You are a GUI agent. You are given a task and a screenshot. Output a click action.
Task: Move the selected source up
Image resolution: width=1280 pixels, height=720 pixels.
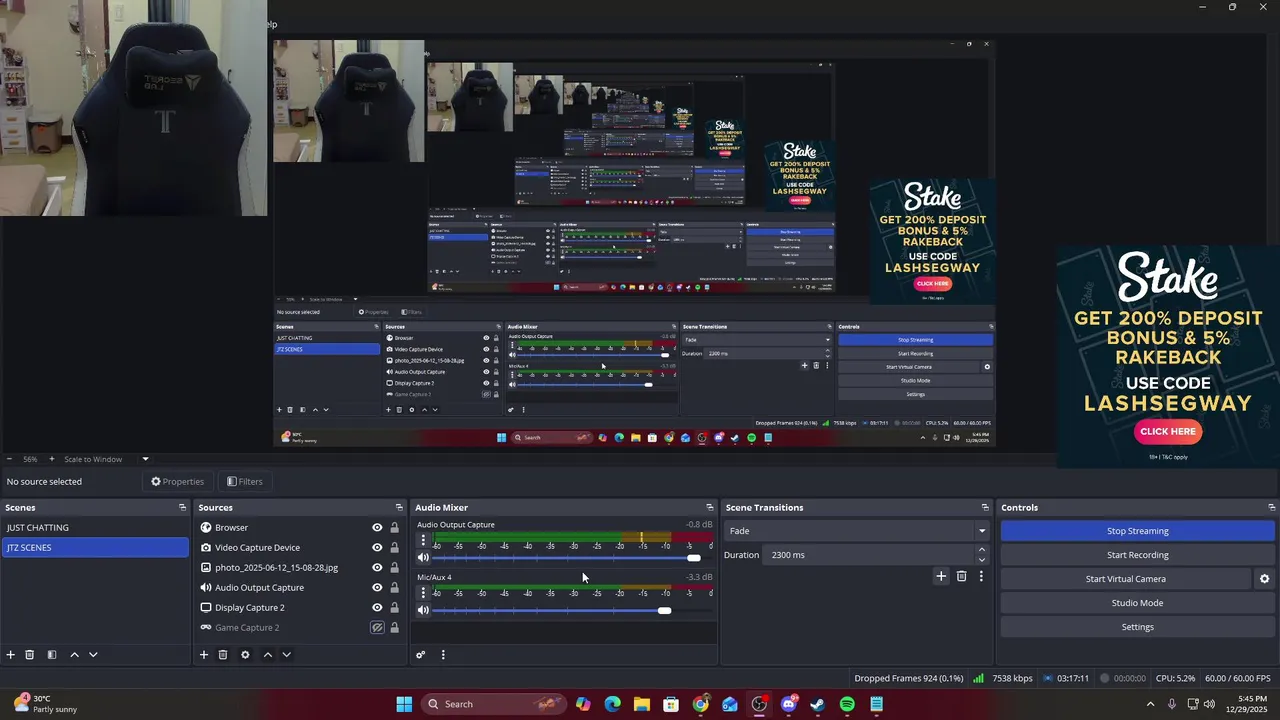tap(267, 655)
